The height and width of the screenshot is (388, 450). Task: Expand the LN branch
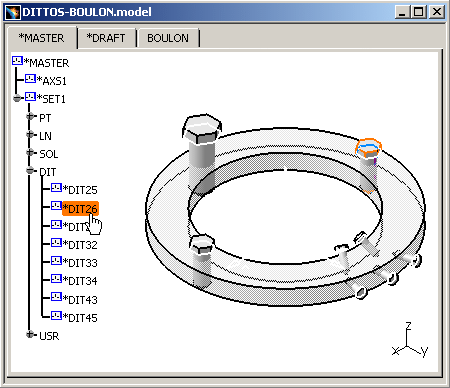30,134
